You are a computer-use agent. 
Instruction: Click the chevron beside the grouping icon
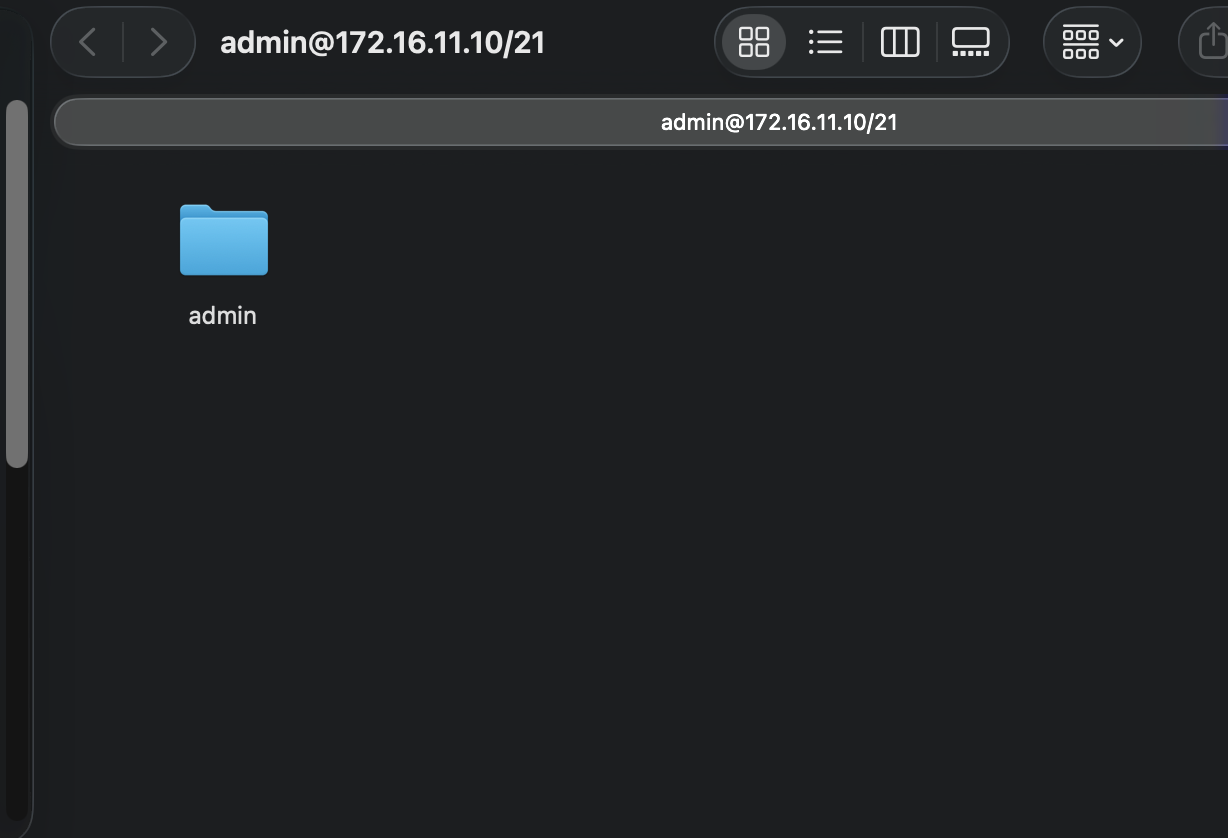click(1117, 43)
